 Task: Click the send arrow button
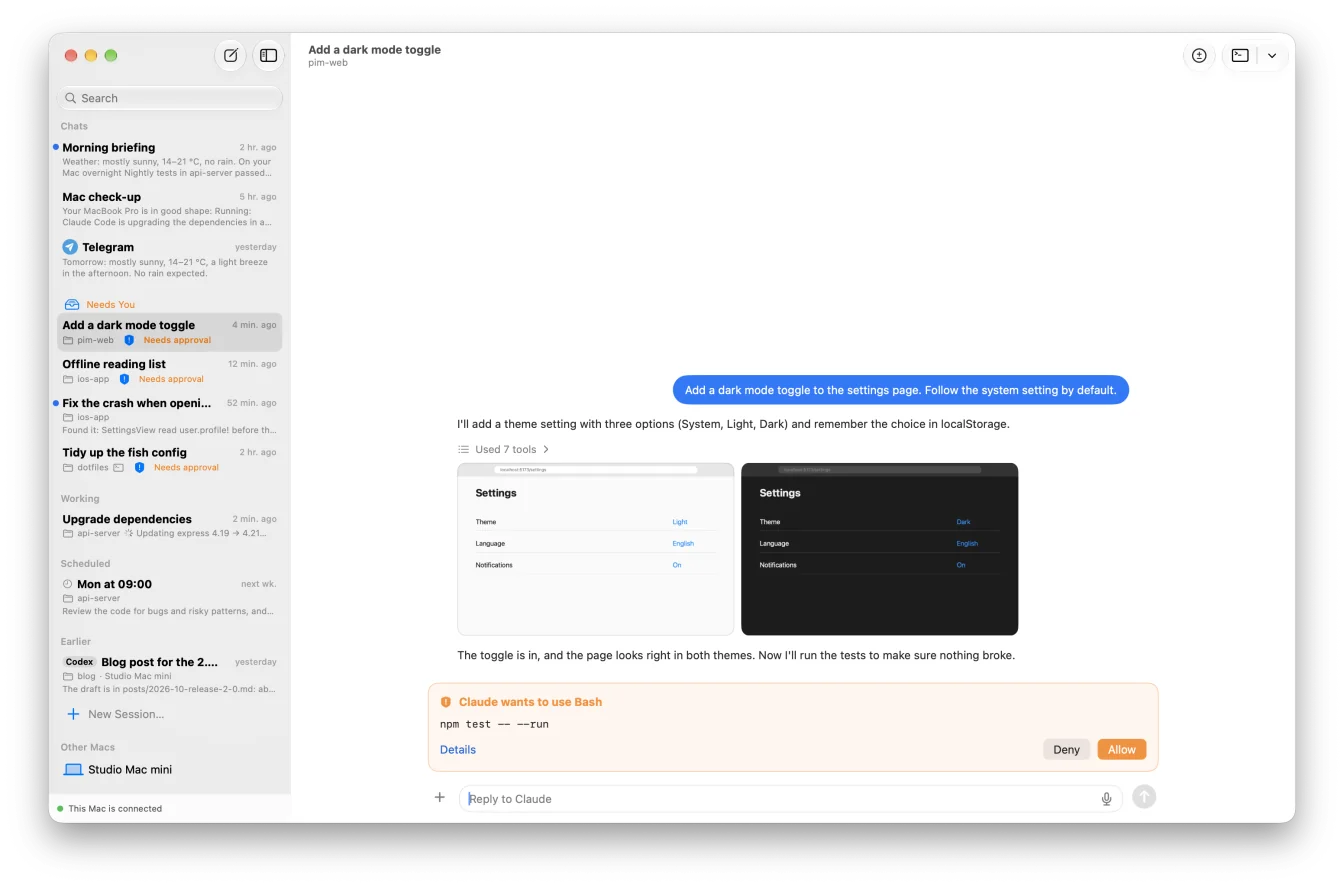point(1144,797)
